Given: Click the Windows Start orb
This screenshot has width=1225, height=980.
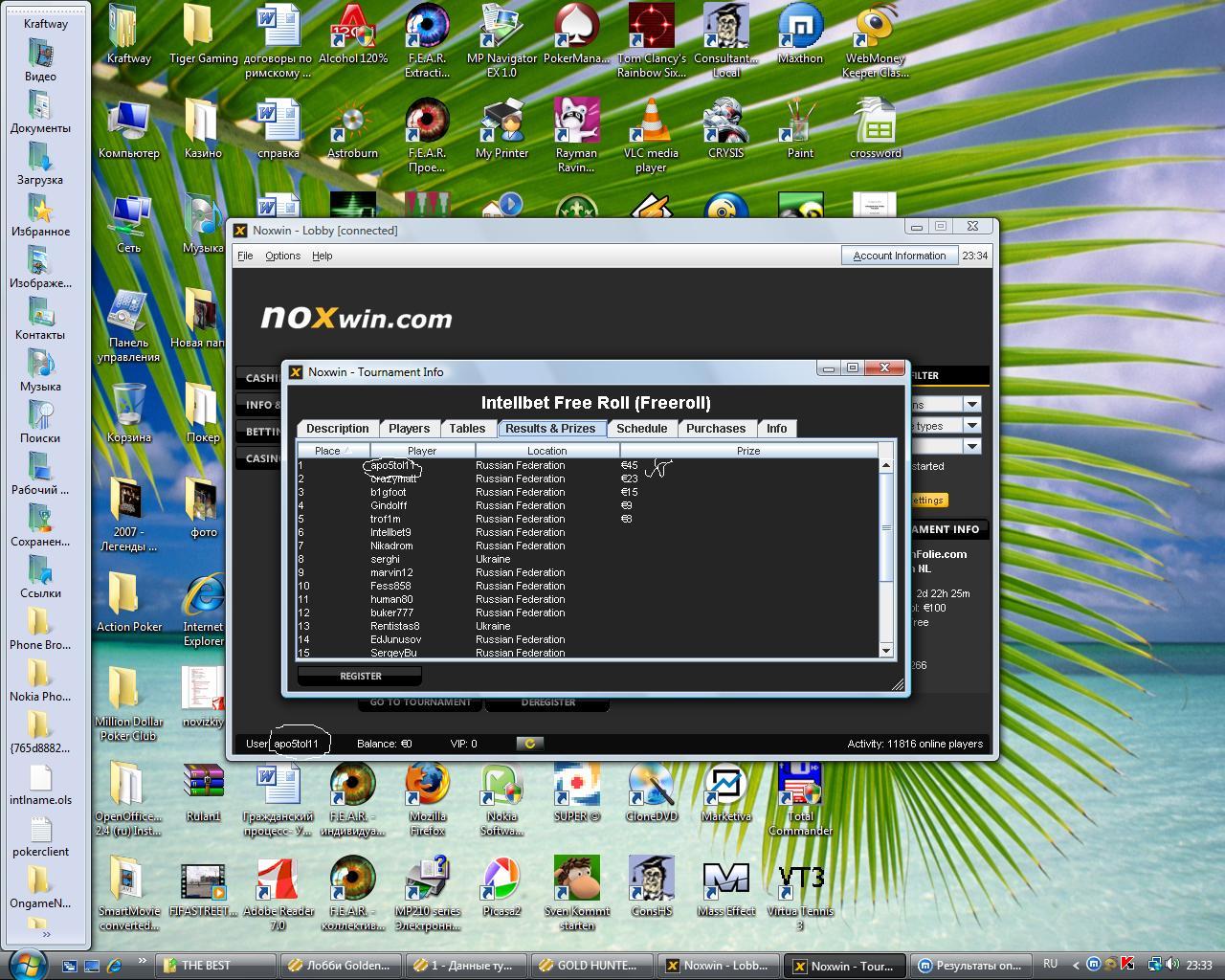Looking at the screenshot, I should [x=27, y=963].
